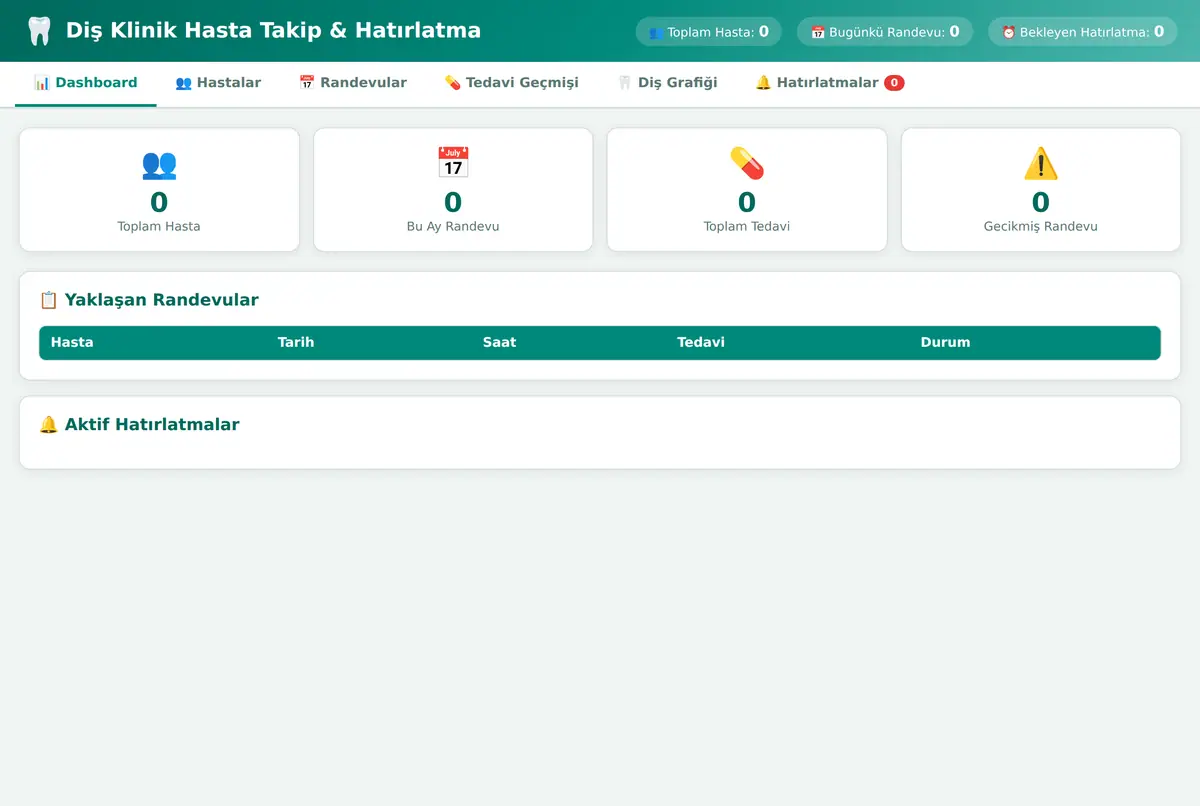Click the bell icon beside Aktif Hatırlatmalar
The image size is (1200, 806).
click(49, 424)
